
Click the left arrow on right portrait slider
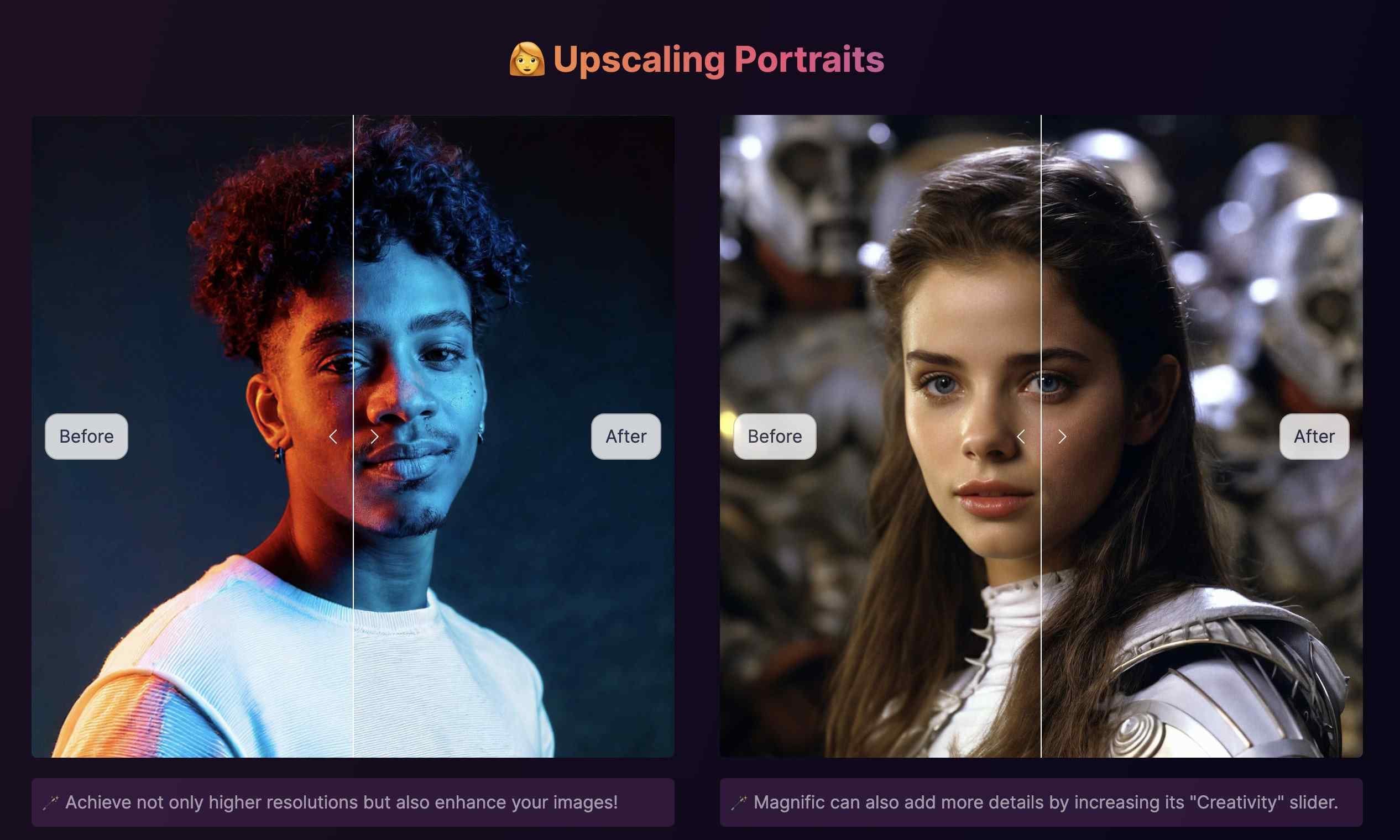click(x=1020, y=435)
